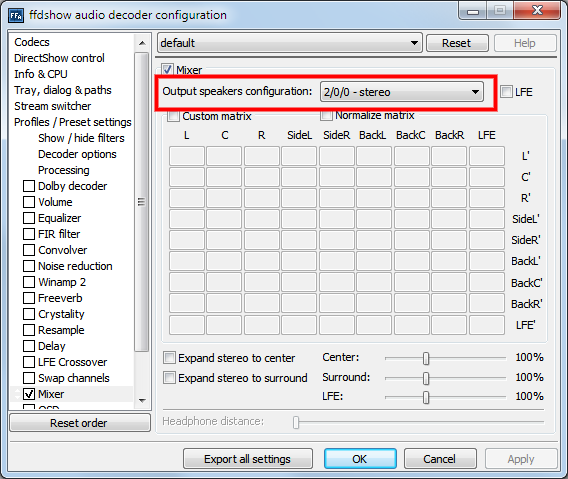
Task: Click the Reset order button
Action: [80, 423]
